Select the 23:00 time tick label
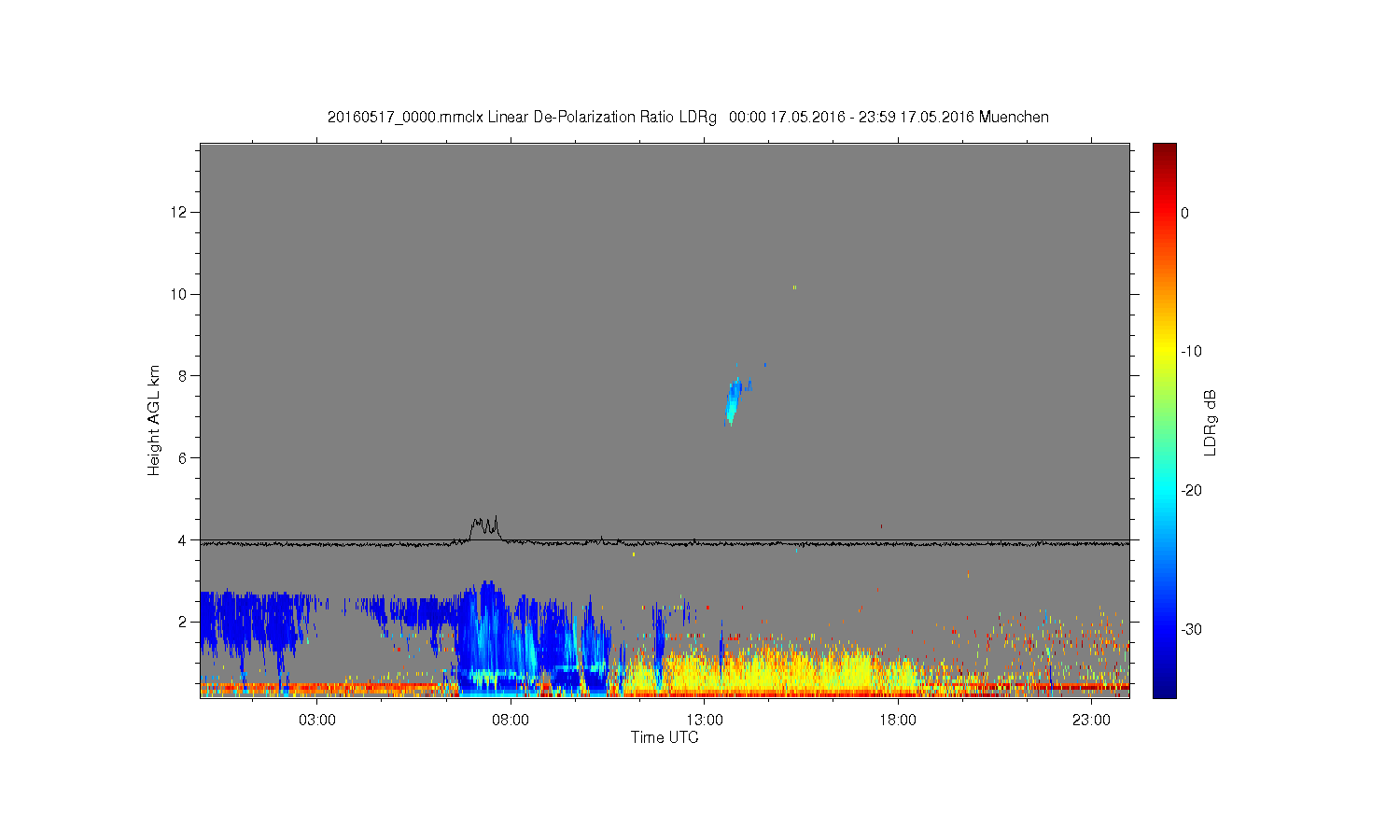This screenshot has height=840, width=1400. coord(1091,721)
